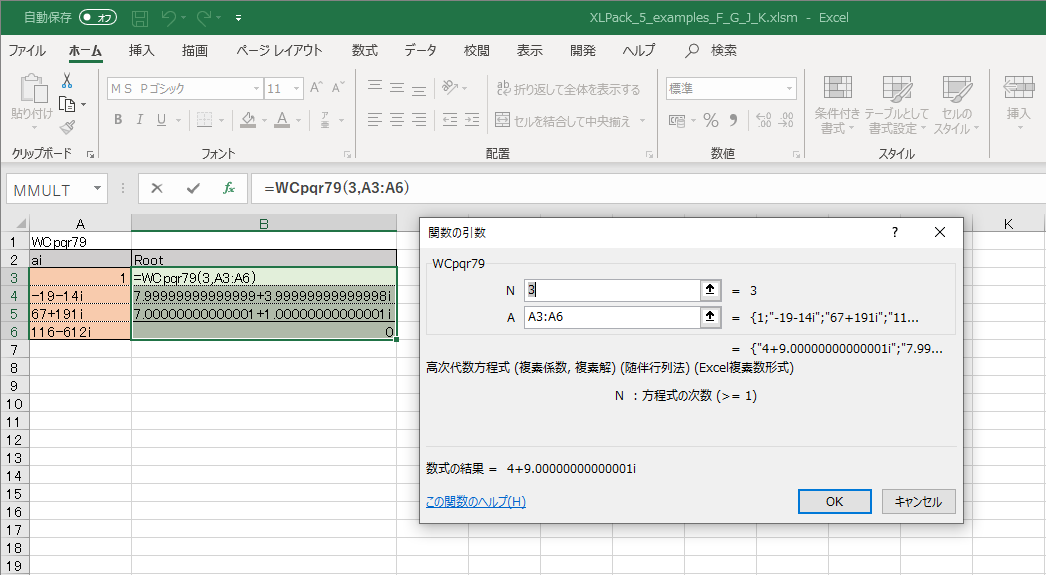Switch to the 挿入 ribbon tab

tap(141, 51)
